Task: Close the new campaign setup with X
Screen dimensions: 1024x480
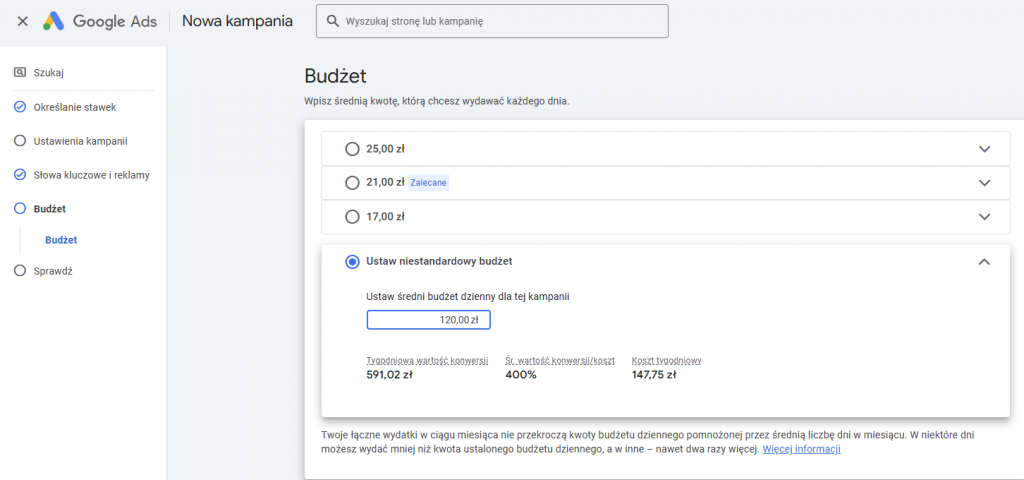Action: [x=22, y=21]
